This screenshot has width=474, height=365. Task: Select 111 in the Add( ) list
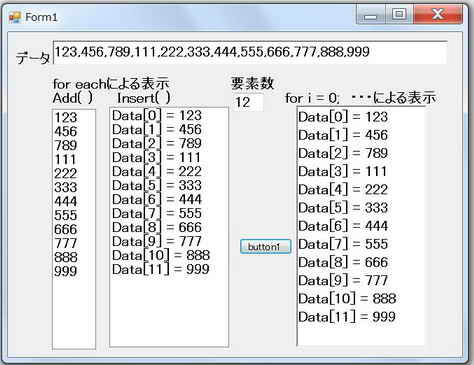pyautogui.click(x=66, y=159)
